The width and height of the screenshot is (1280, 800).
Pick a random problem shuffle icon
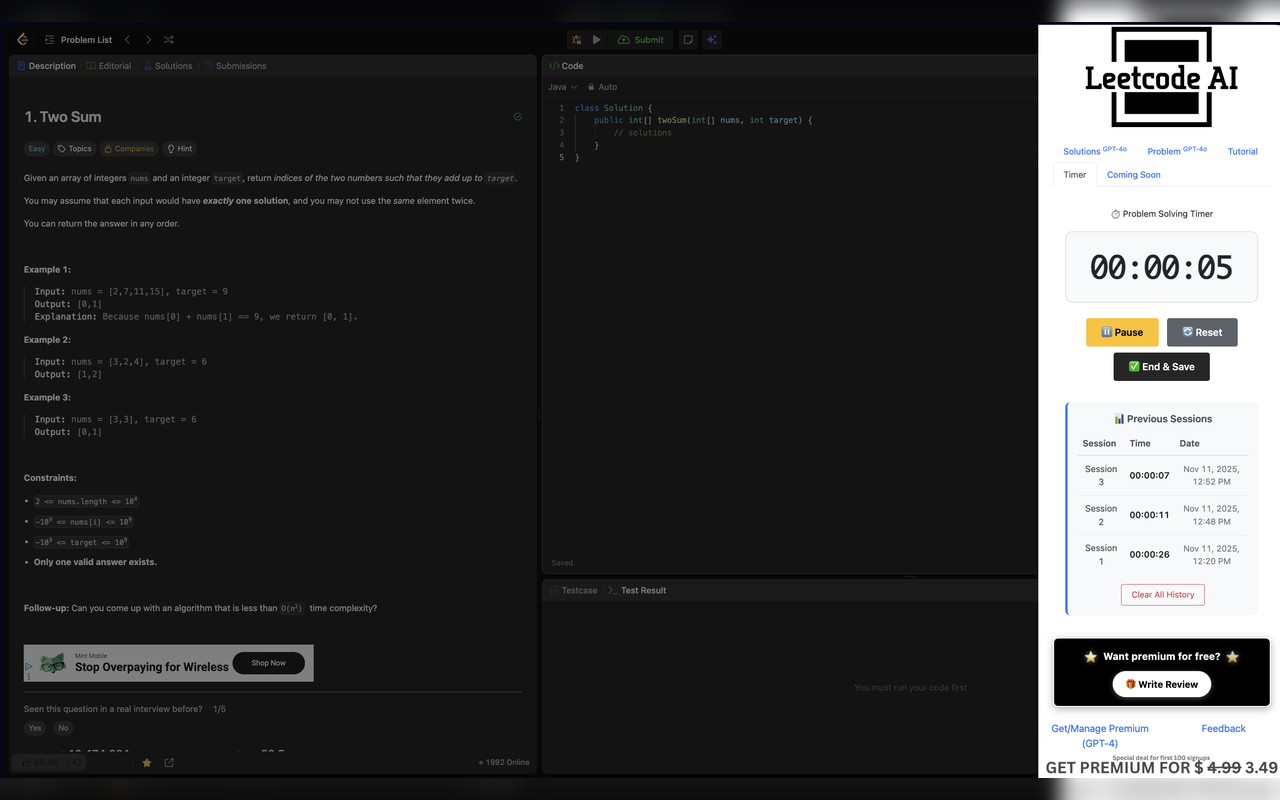click(x=169, y=40)
